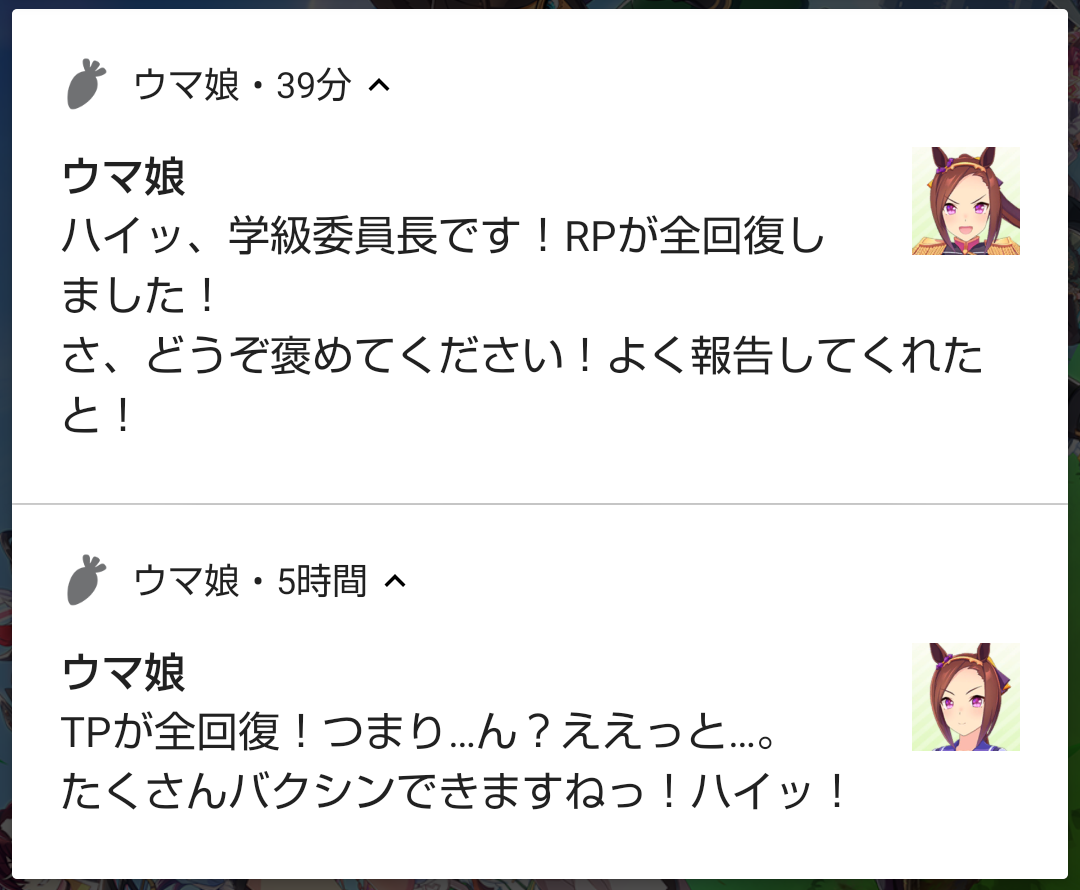The height and width of the screenshot is (890, 1080).
Task: Select the 39分 timestamp text
Action: [314, 85]
